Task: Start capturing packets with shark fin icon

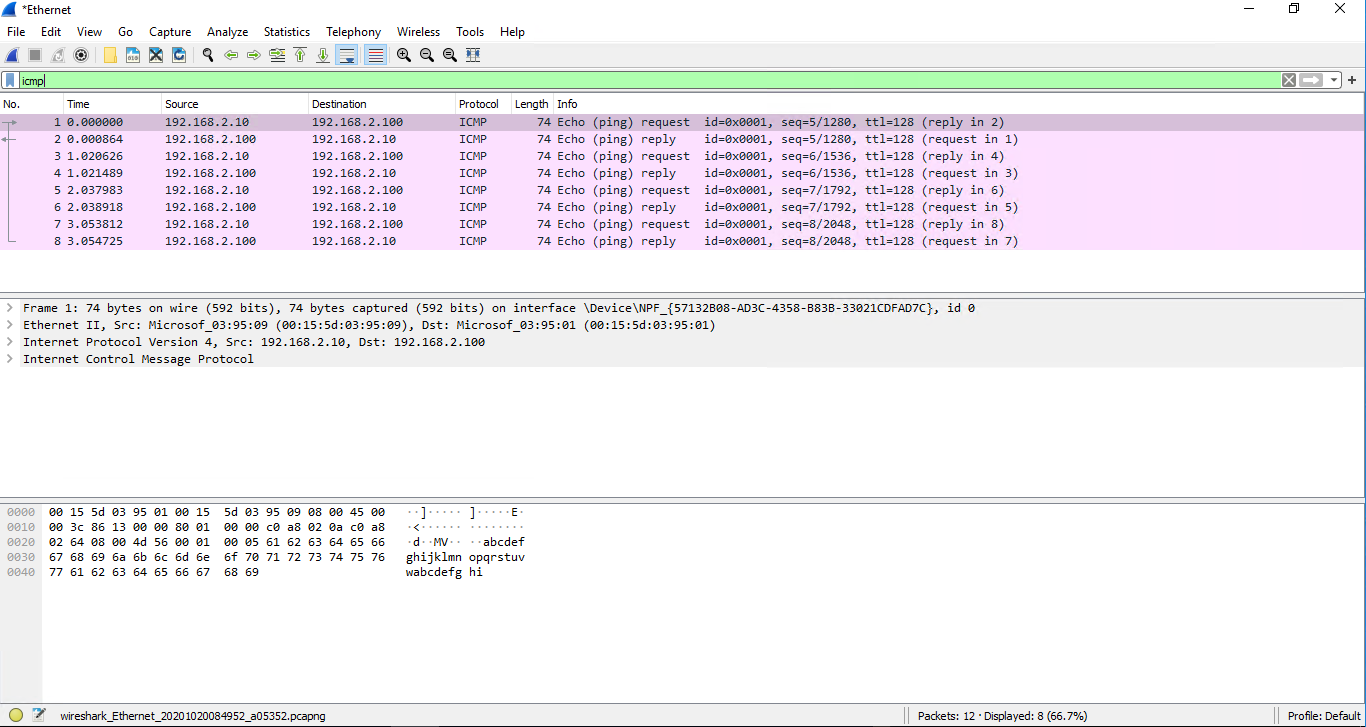Action: pos(12,55)
